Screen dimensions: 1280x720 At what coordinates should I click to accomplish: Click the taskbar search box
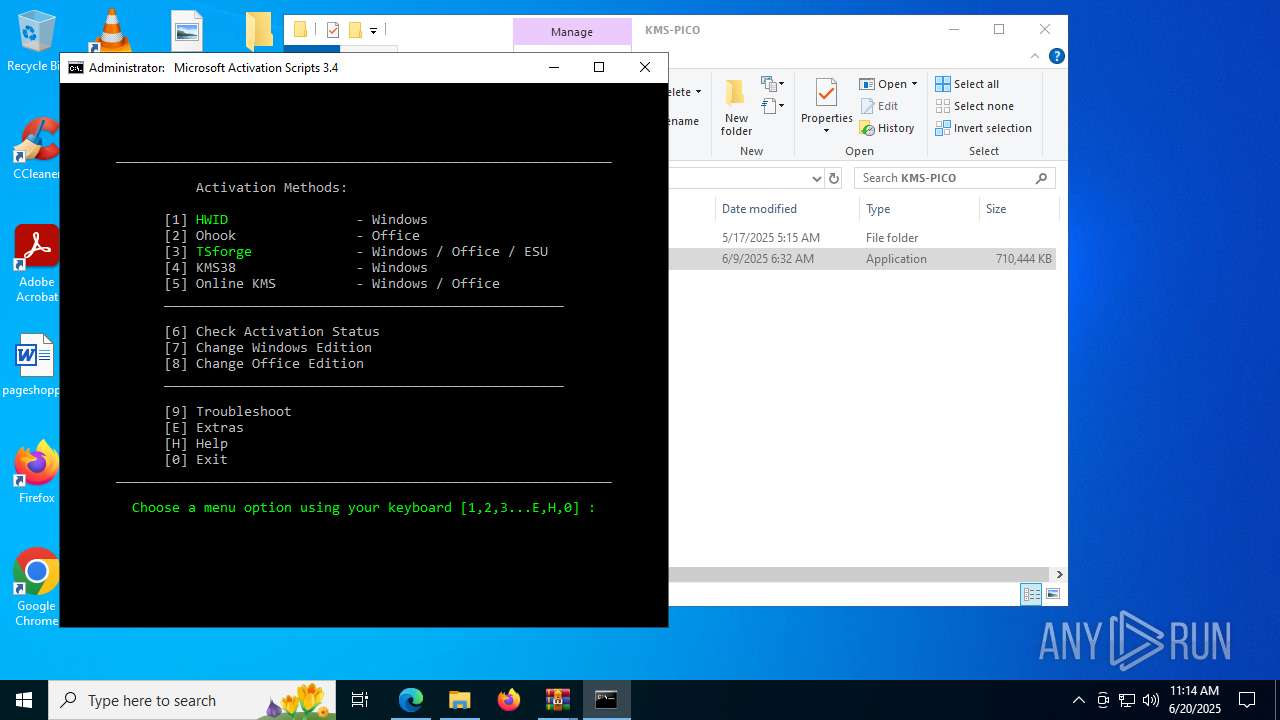(x=192, y=700)
